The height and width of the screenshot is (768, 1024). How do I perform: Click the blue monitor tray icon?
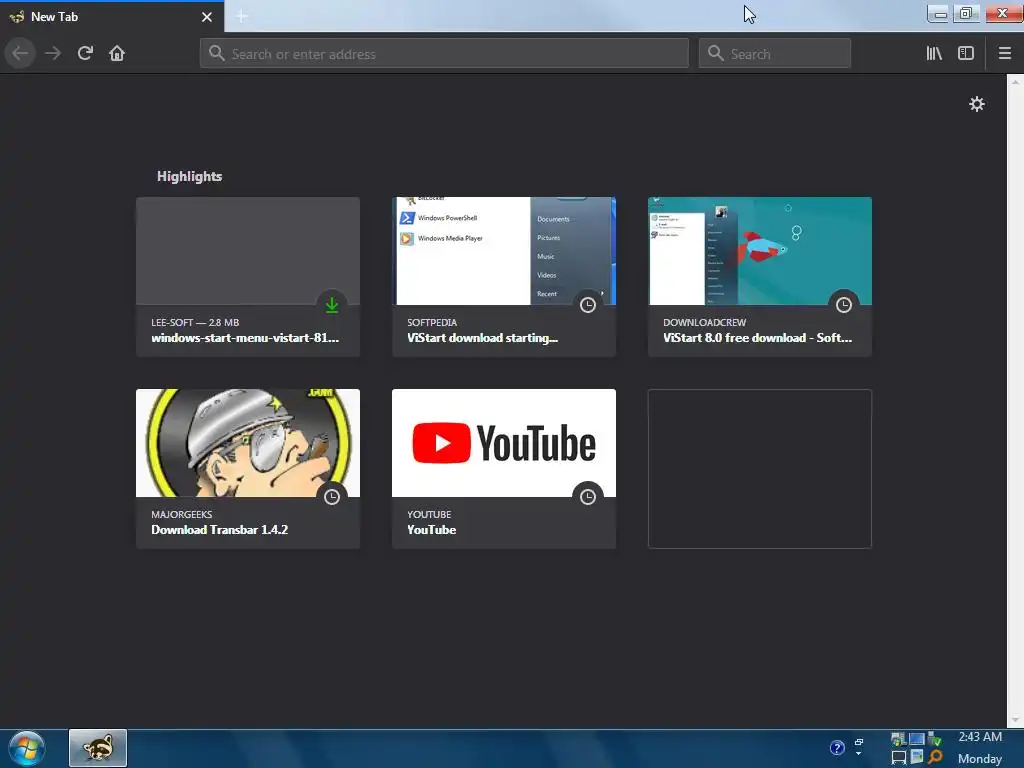point(917,739)
